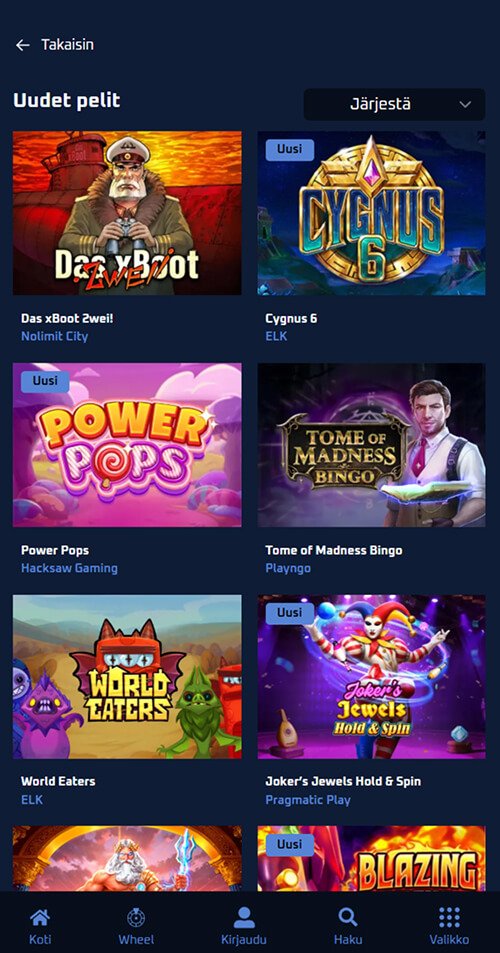Open the Wheel icon in bottom bar
The height and width of the screenshot is (953, 500).
[136, 917]
